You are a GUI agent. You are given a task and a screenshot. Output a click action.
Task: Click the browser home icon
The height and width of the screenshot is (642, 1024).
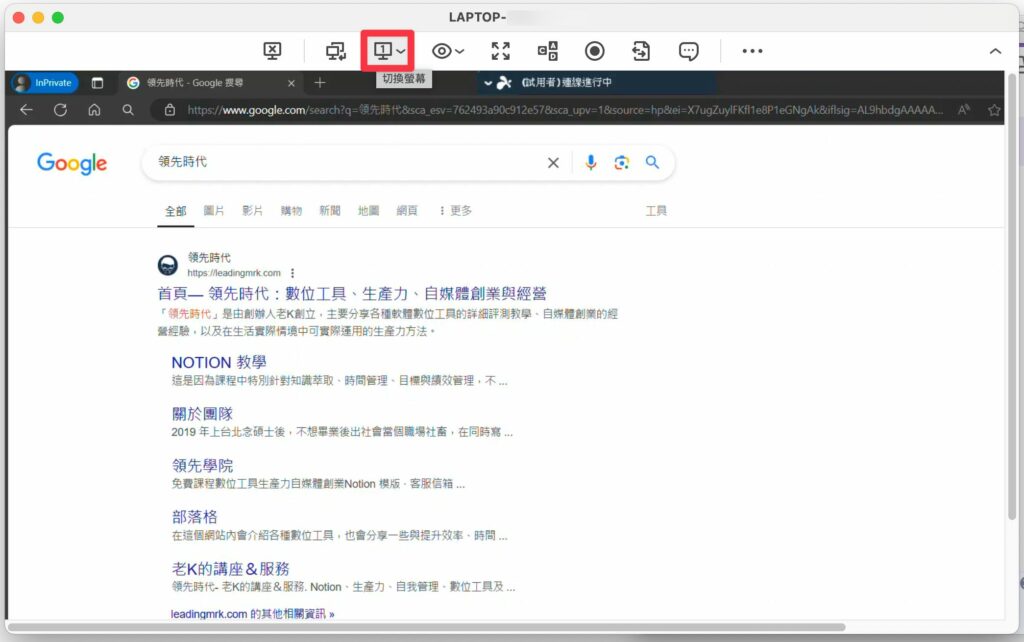(x=94, y=110)
